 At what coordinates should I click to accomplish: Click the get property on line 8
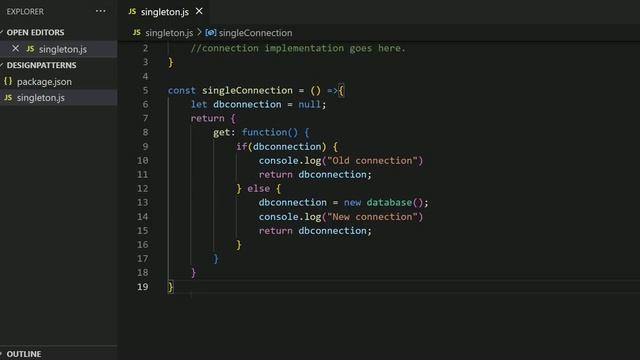[222, 132]
